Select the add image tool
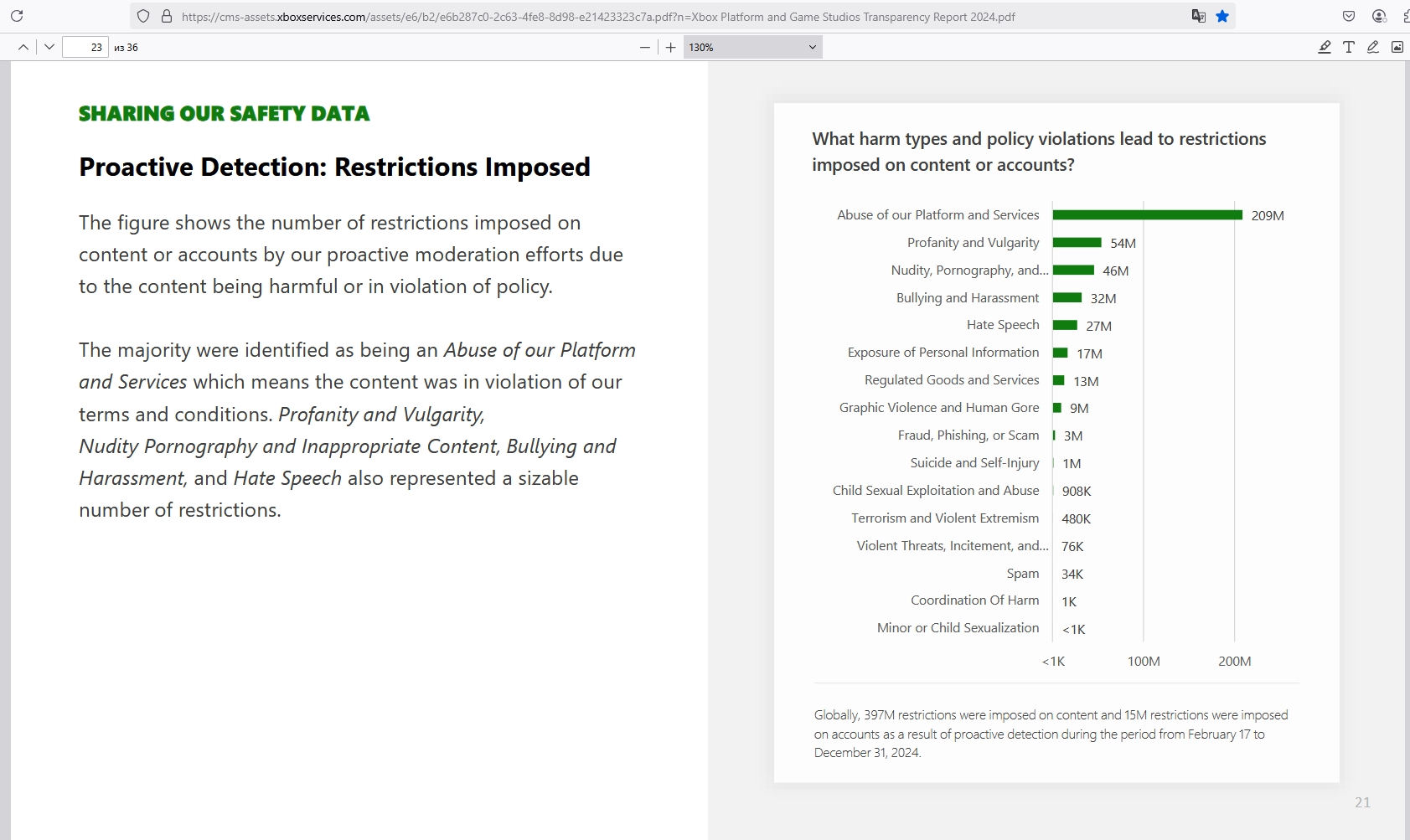The height and width of the screenshot is (840, 1410). click(1397, 47)
